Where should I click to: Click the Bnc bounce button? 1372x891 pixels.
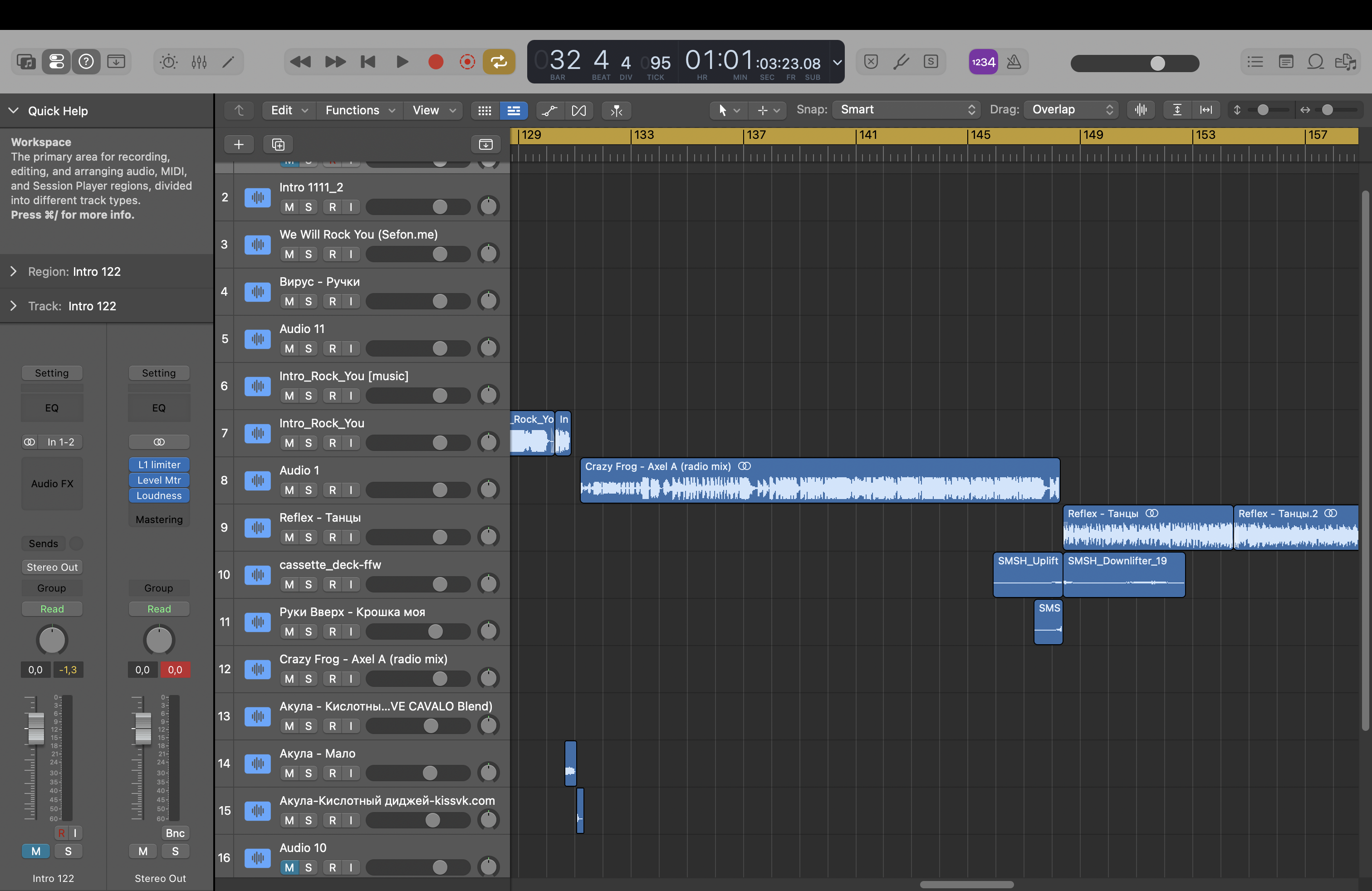(175, 833)
